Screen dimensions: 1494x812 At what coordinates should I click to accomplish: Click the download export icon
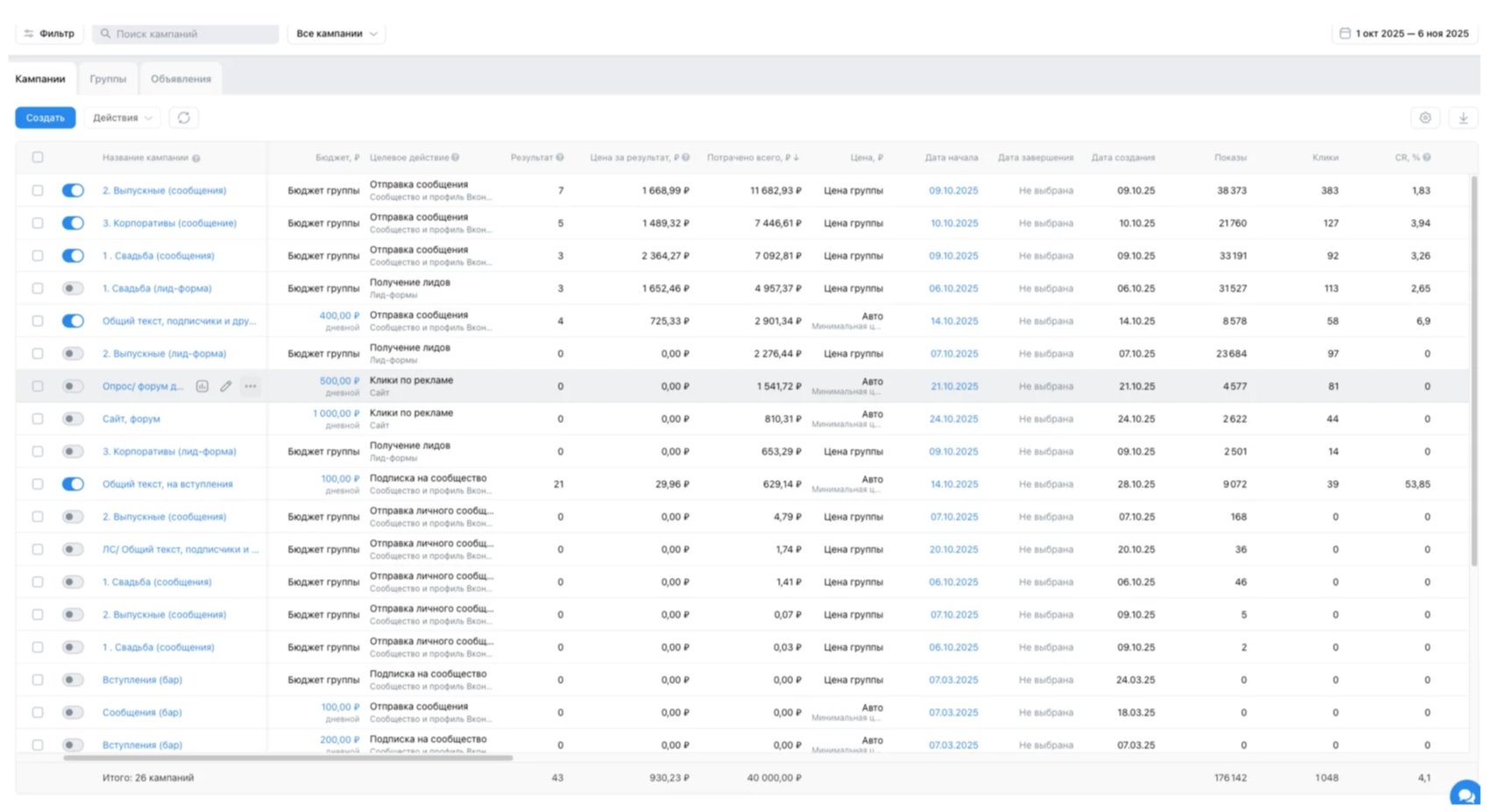(1462, 118)
